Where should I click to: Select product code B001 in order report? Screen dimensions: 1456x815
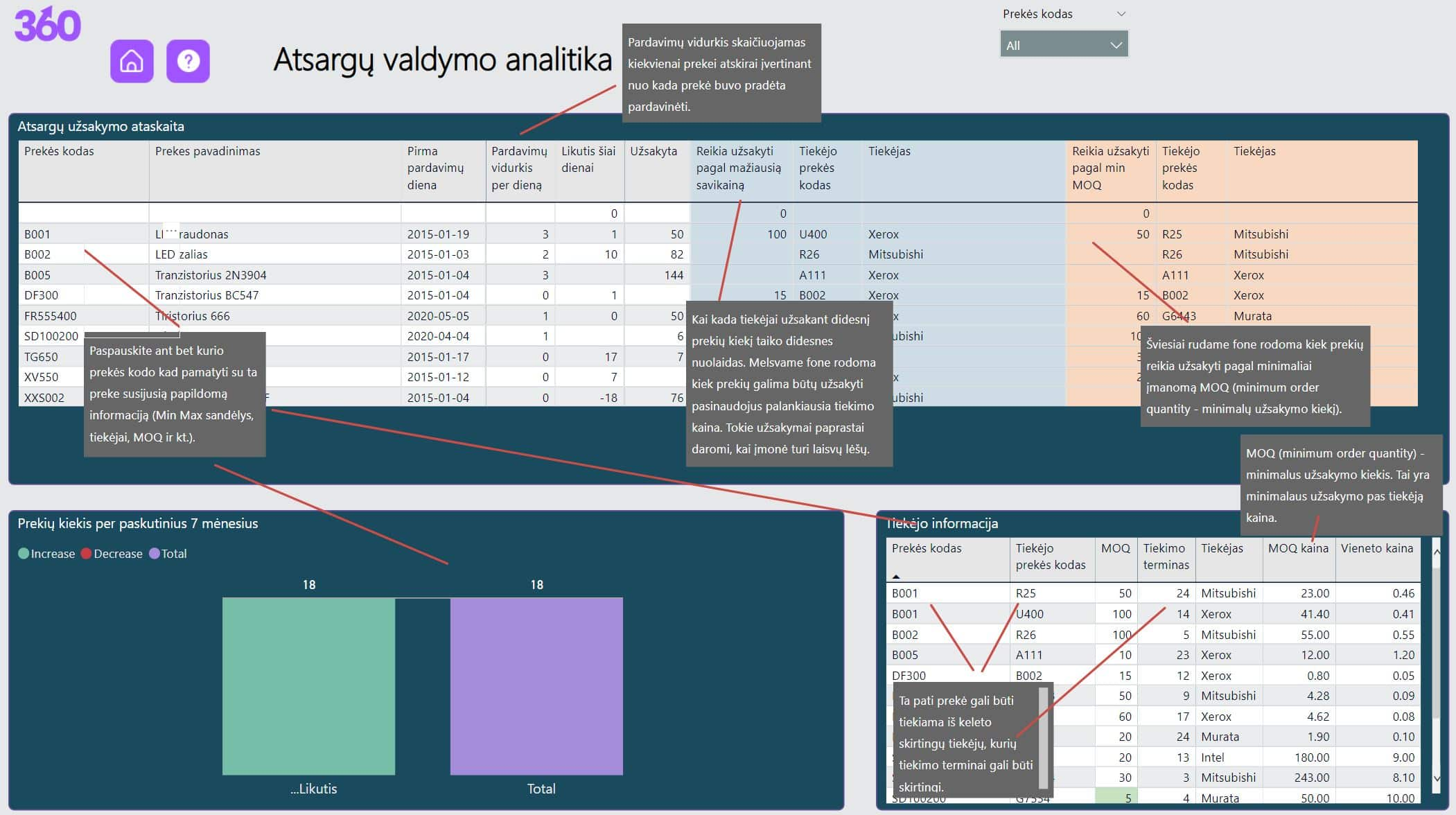(x=37, y=234)
